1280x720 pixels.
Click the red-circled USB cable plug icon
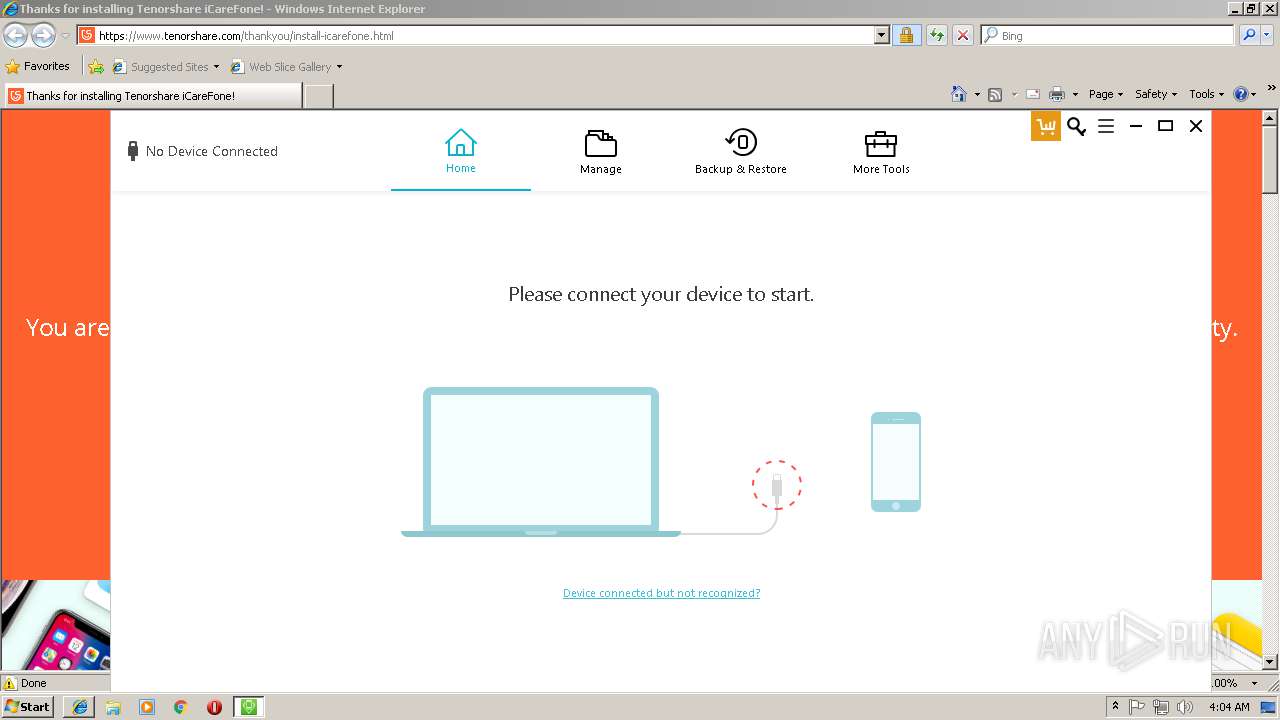777,485
